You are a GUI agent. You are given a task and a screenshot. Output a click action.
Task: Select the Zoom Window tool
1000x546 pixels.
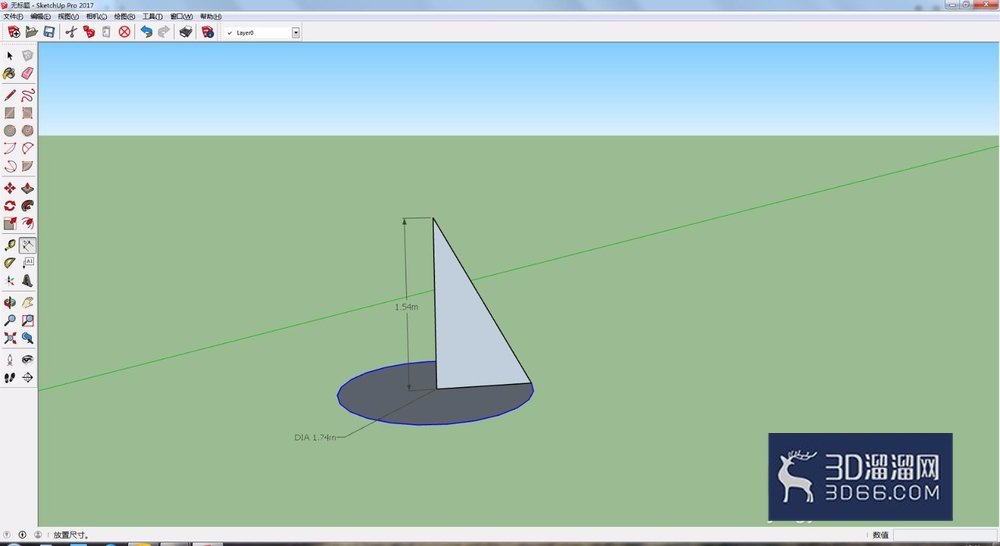coord(27,320)
